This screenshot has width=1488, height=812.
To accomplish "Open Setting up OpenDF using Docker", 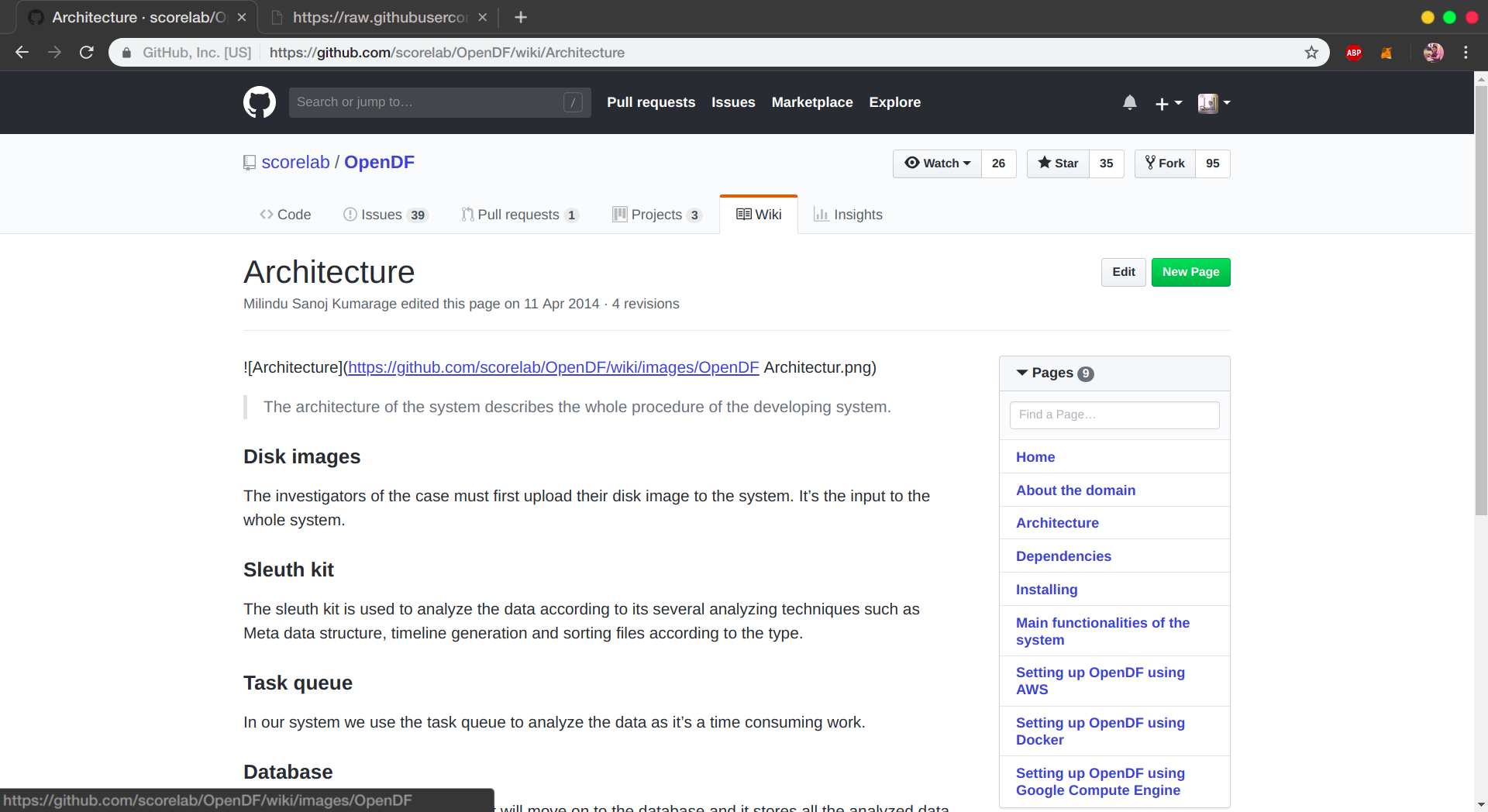I will coord(1100,731).
